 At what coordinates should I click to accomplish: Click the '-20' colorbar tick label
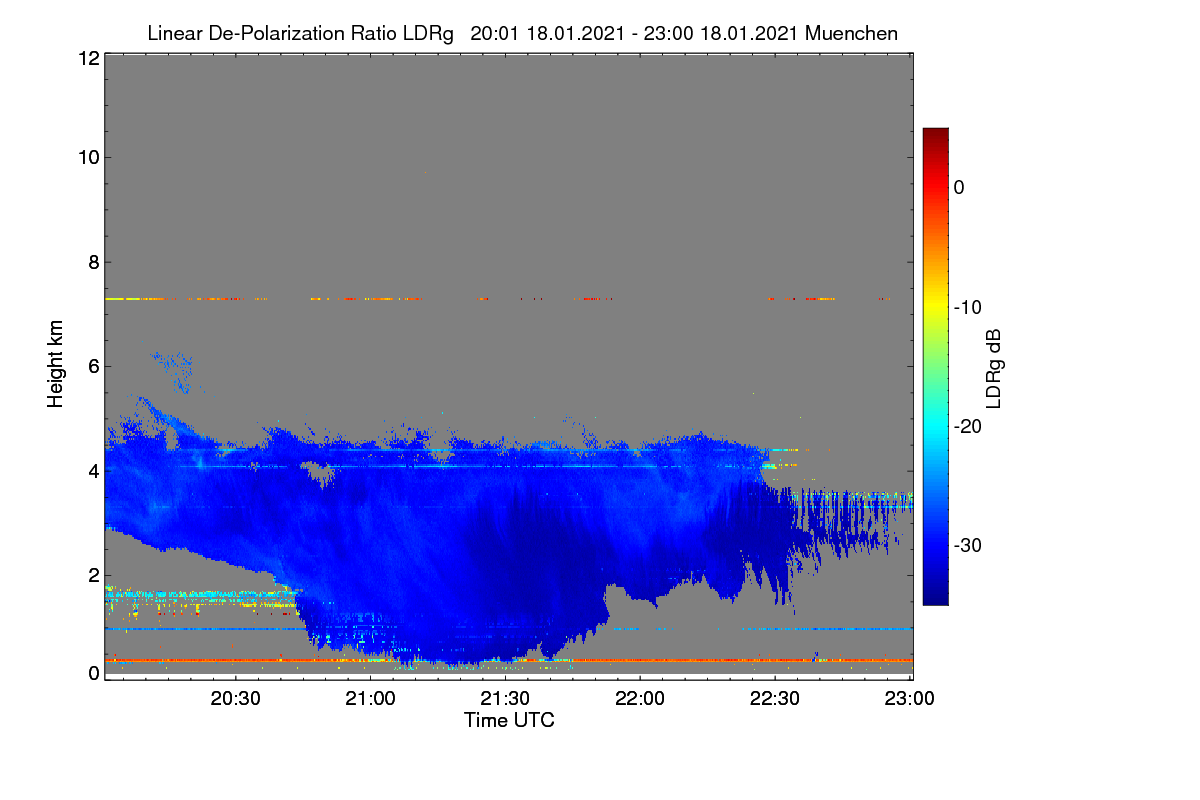(x=968, y=426)
